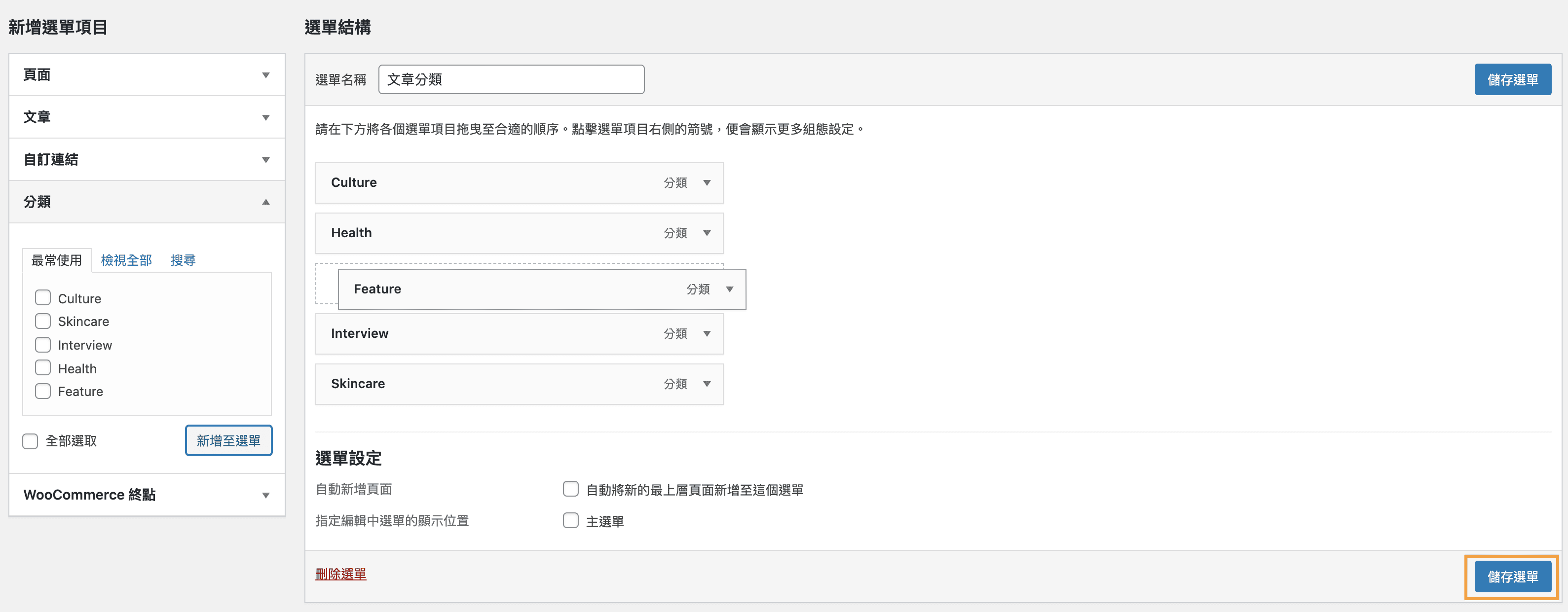Expand the 文章 panel
This screenshot has width=1568, height=612.
[265, 117]
